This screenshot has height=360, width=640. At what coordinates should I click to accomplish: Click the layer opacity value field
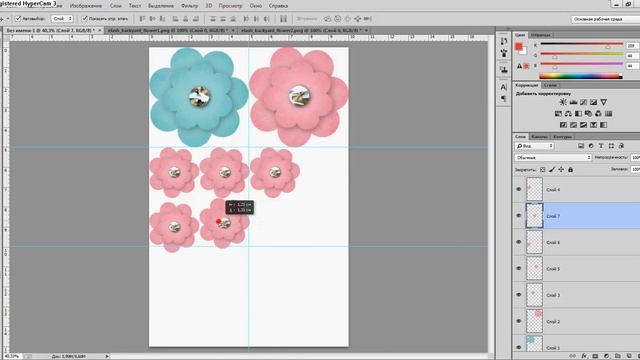tap(636, 158)
